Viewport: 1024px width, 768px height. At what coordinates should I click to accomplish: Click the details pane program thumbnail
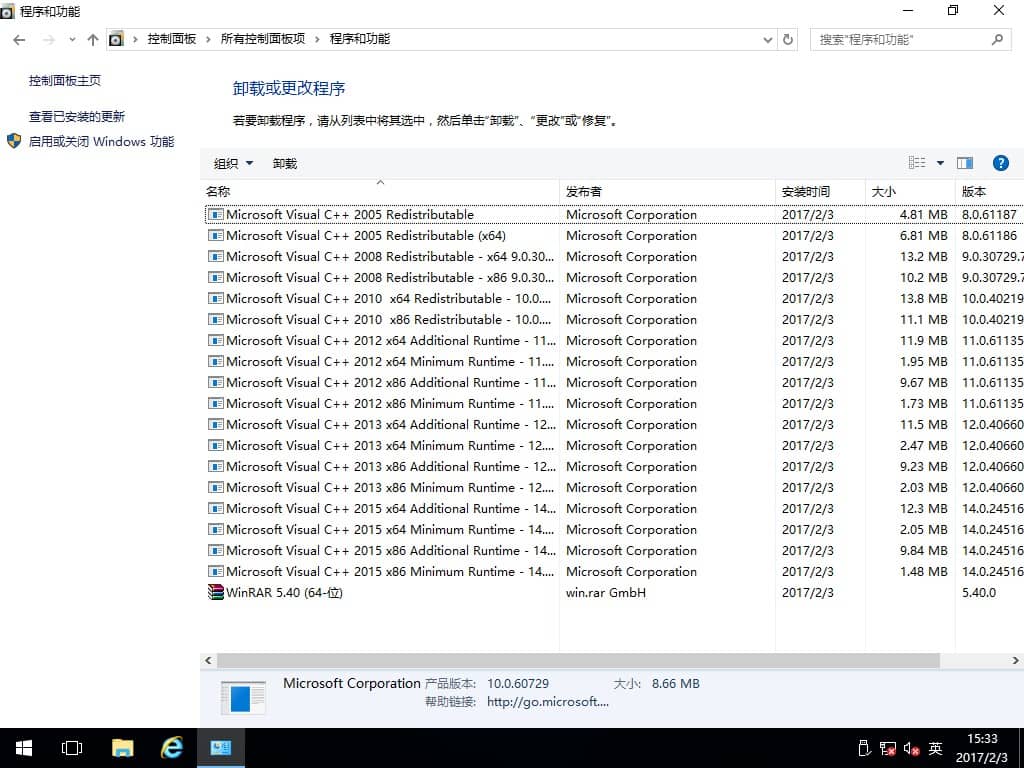(243, 697)
